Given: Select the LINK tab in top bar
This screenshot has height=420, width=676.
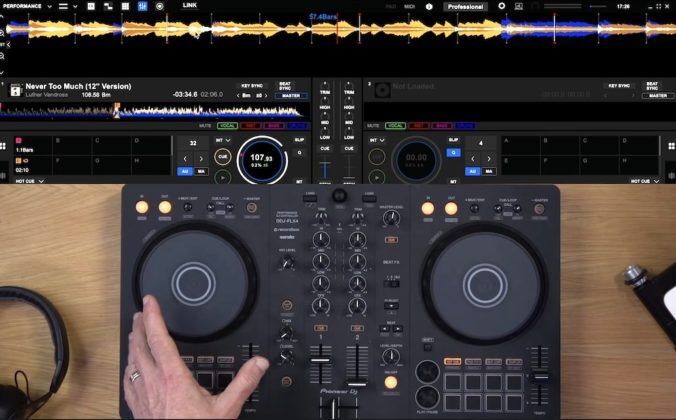Looking at the screenshot, I should 189,5.
